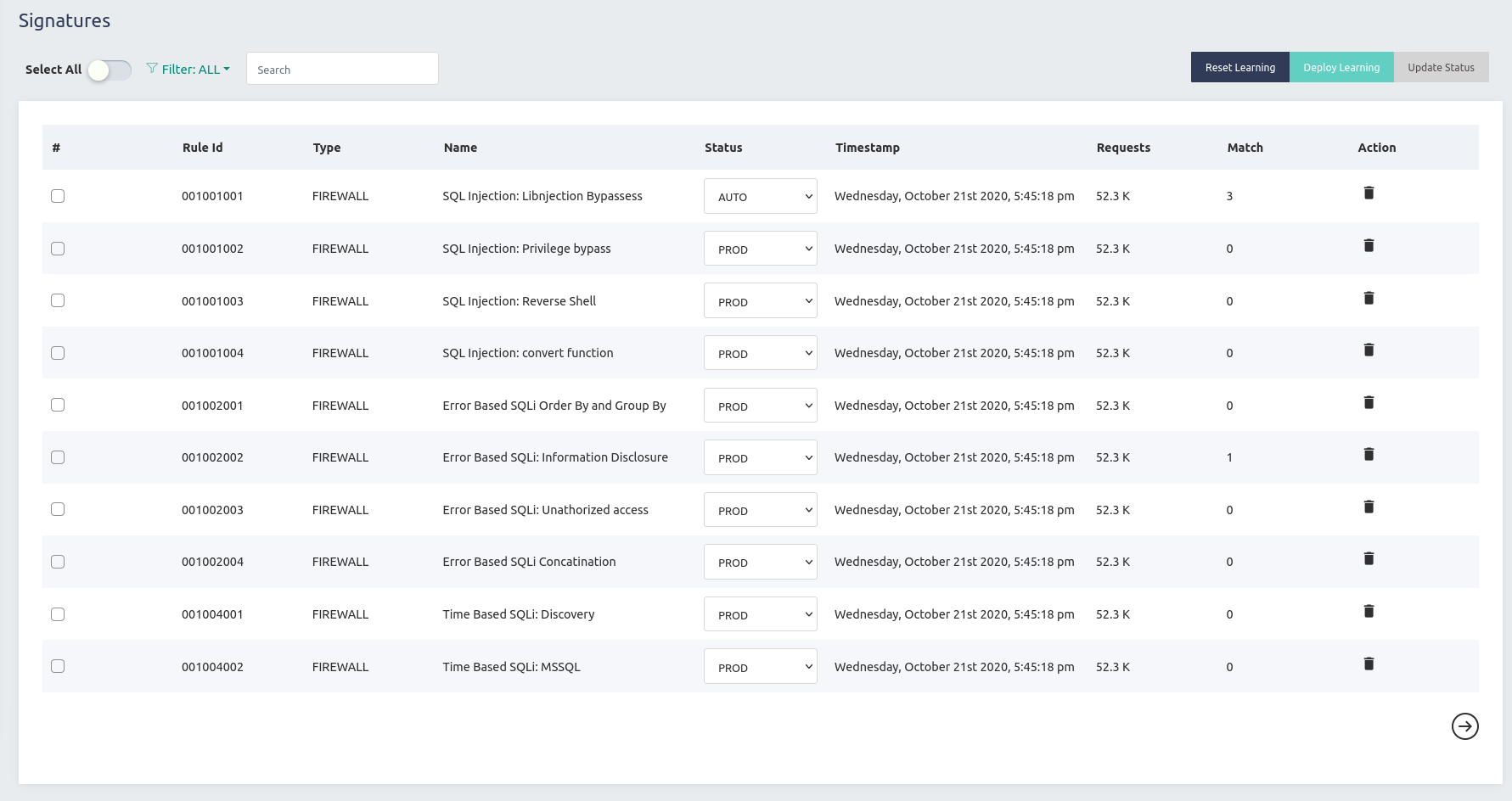Click the Status column header
Viewport: 1512px width, 801px height.
pos(723,148)
